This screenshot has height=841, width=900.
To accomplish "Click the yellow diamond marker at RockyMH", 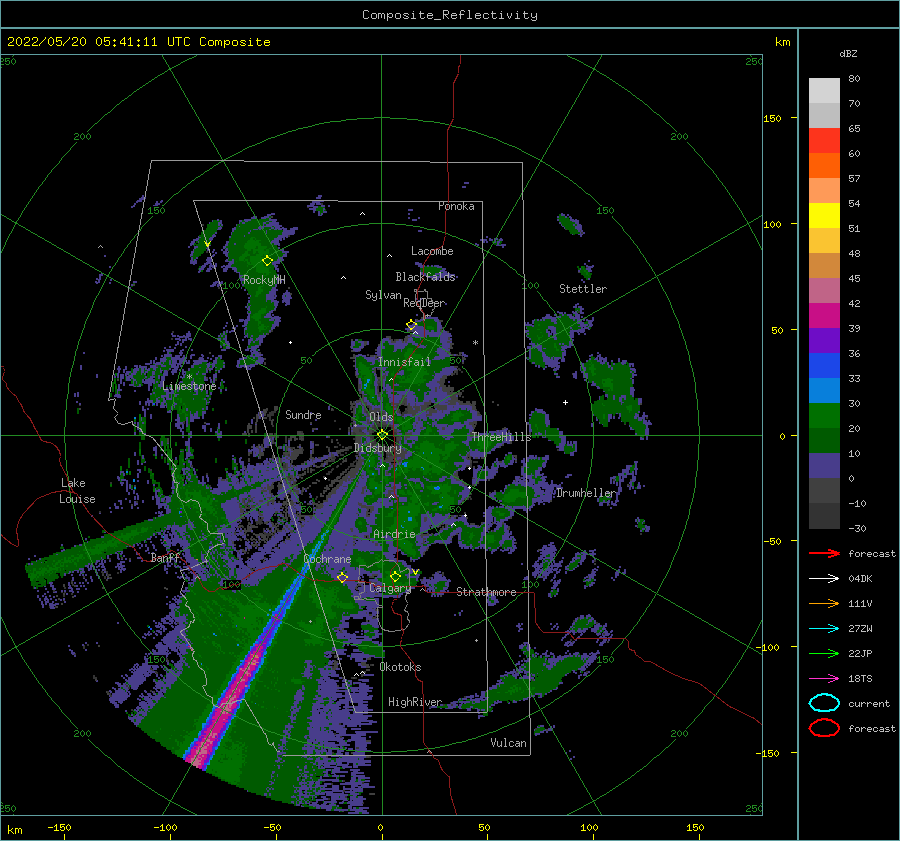I will pyautogui.click(x=267, y=261).
